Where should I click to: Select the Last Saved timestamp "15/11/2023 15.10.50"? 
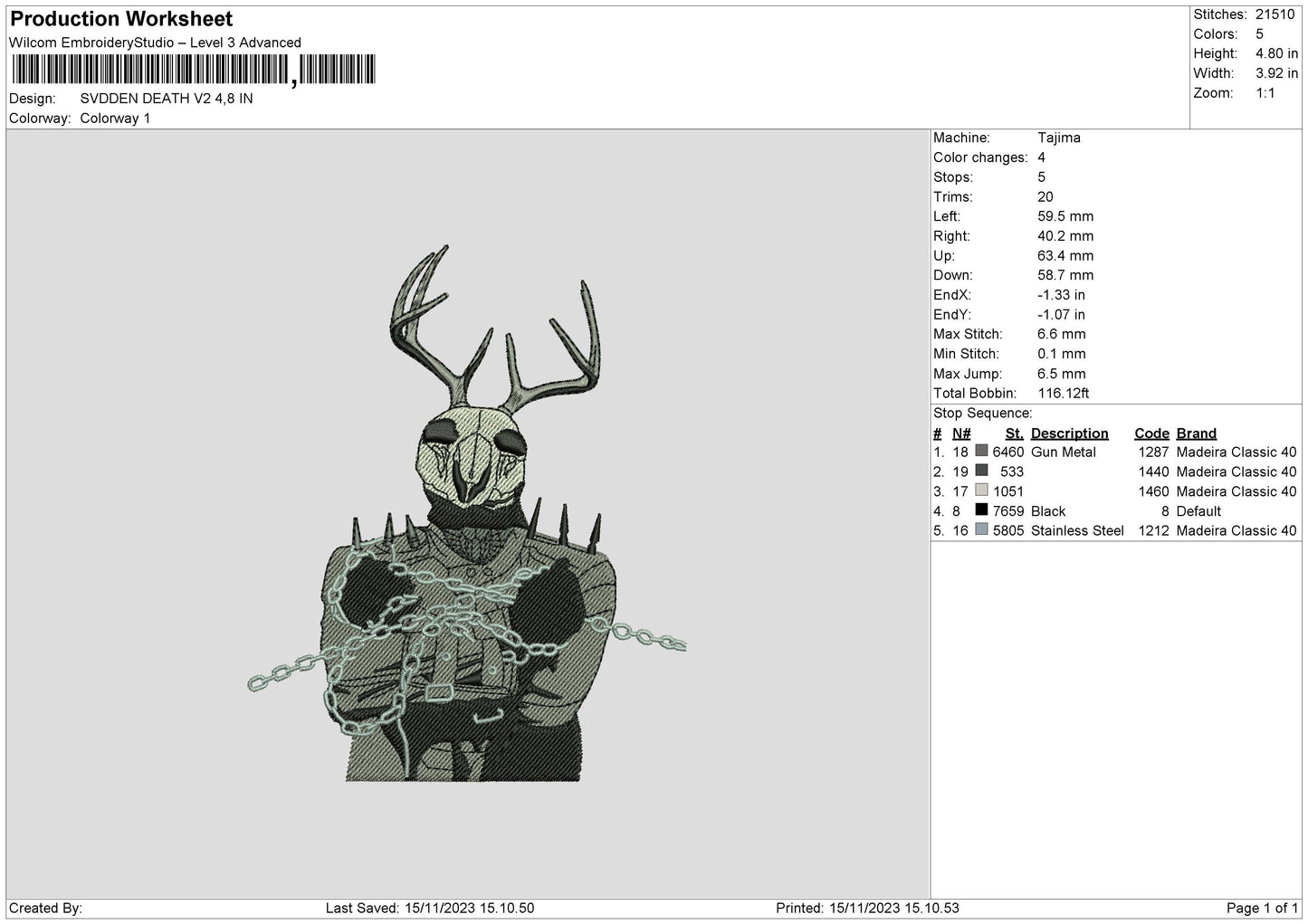[x=467, y=909]
